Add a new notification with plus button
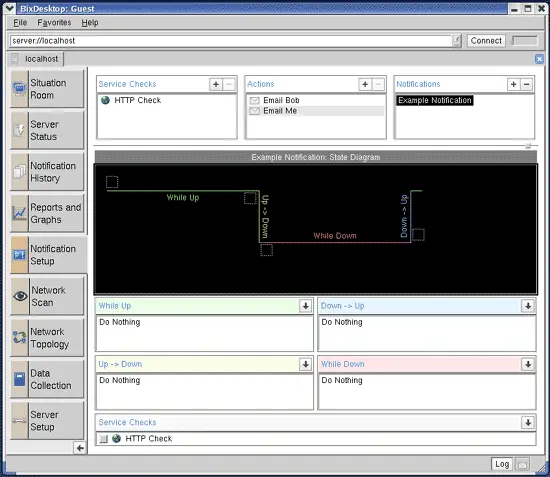 (x=514, y=84)
